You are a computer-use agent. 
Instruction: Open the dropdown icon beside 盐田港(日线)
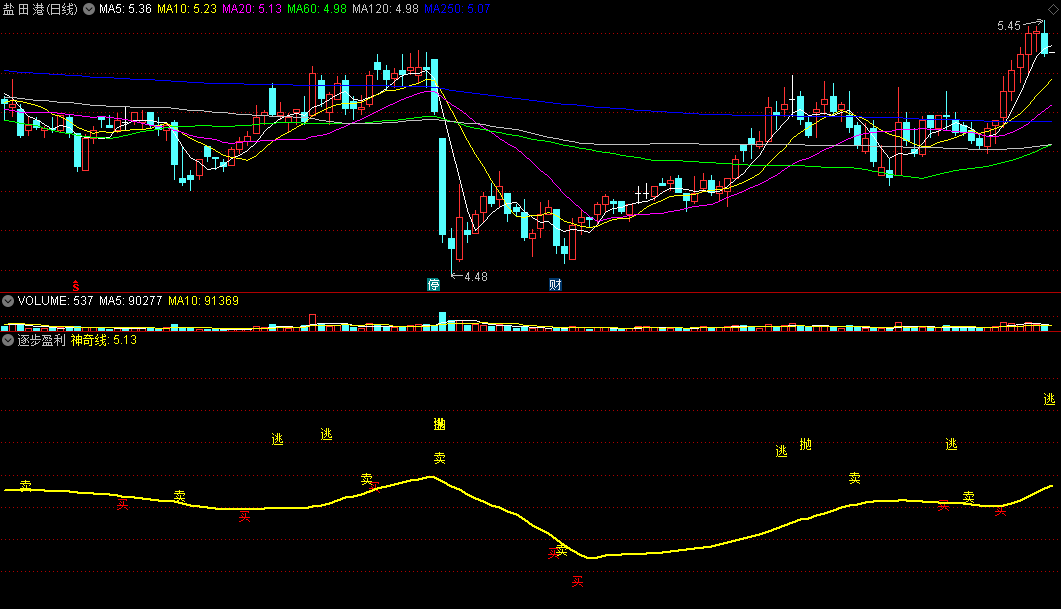point(89,9)
